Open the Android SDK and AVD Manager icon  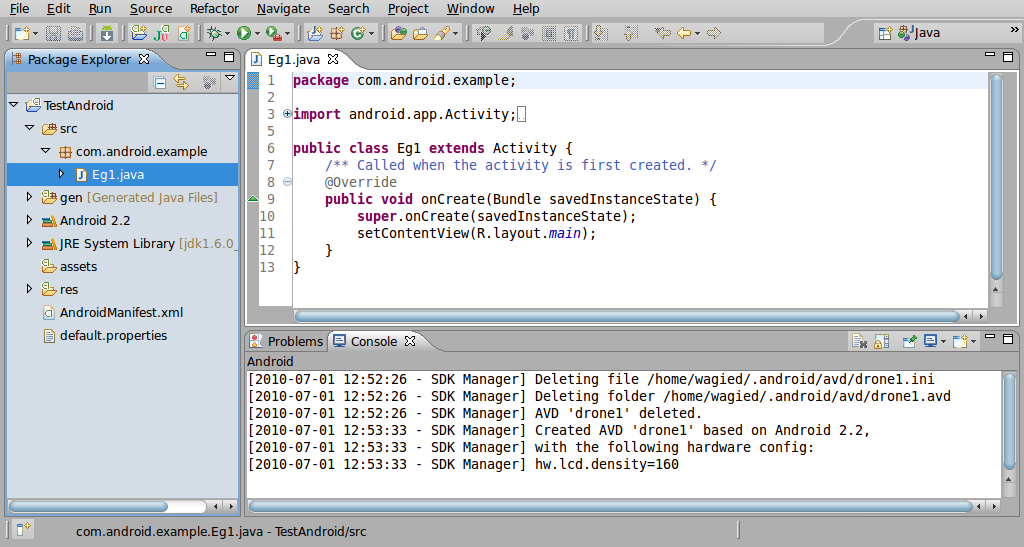(x=107, y=33)
